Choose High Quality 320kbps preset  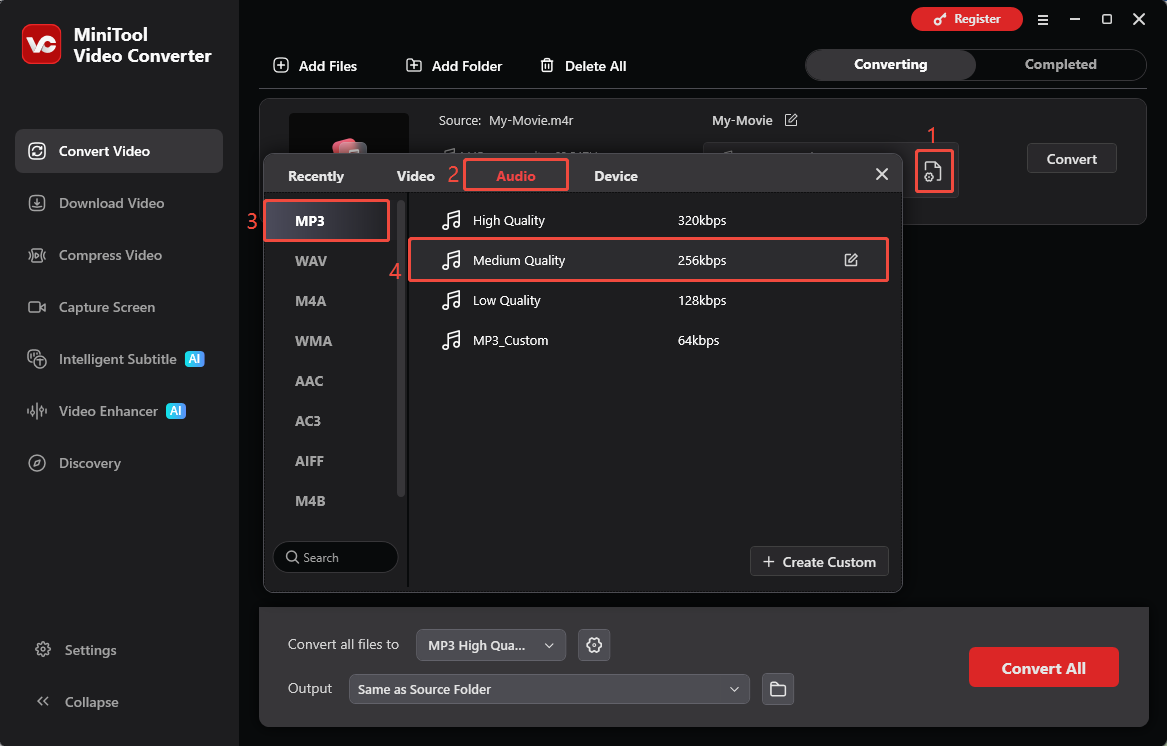tap(648, 220)
